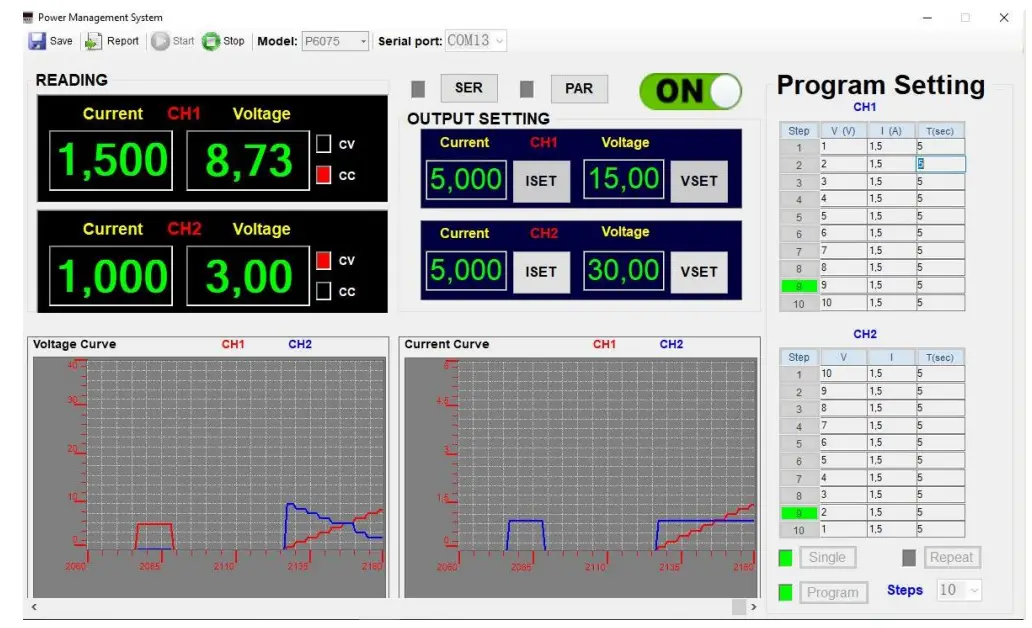The width and height of the screenshot is (1032, 628).
Task: Toggle the green ON output switch
Action: 690,92
